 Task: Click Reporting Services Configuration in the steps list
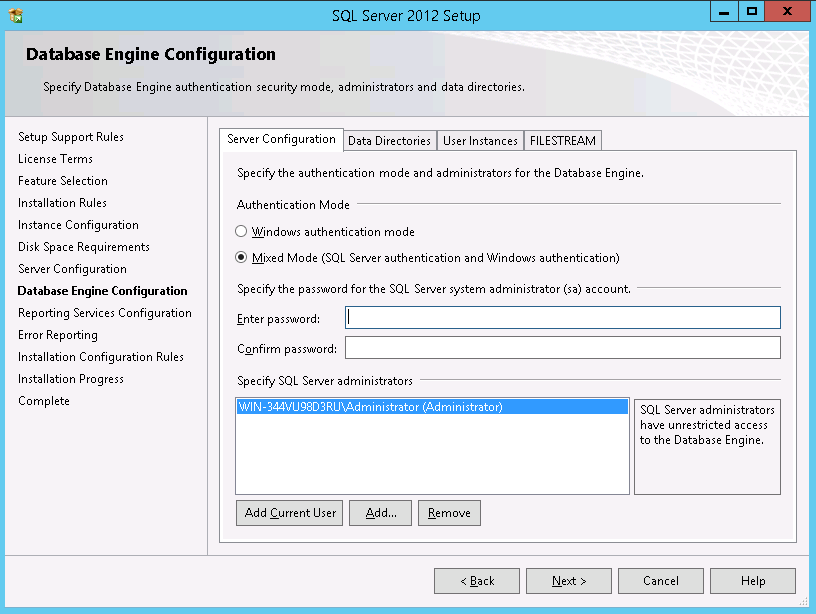105,313
